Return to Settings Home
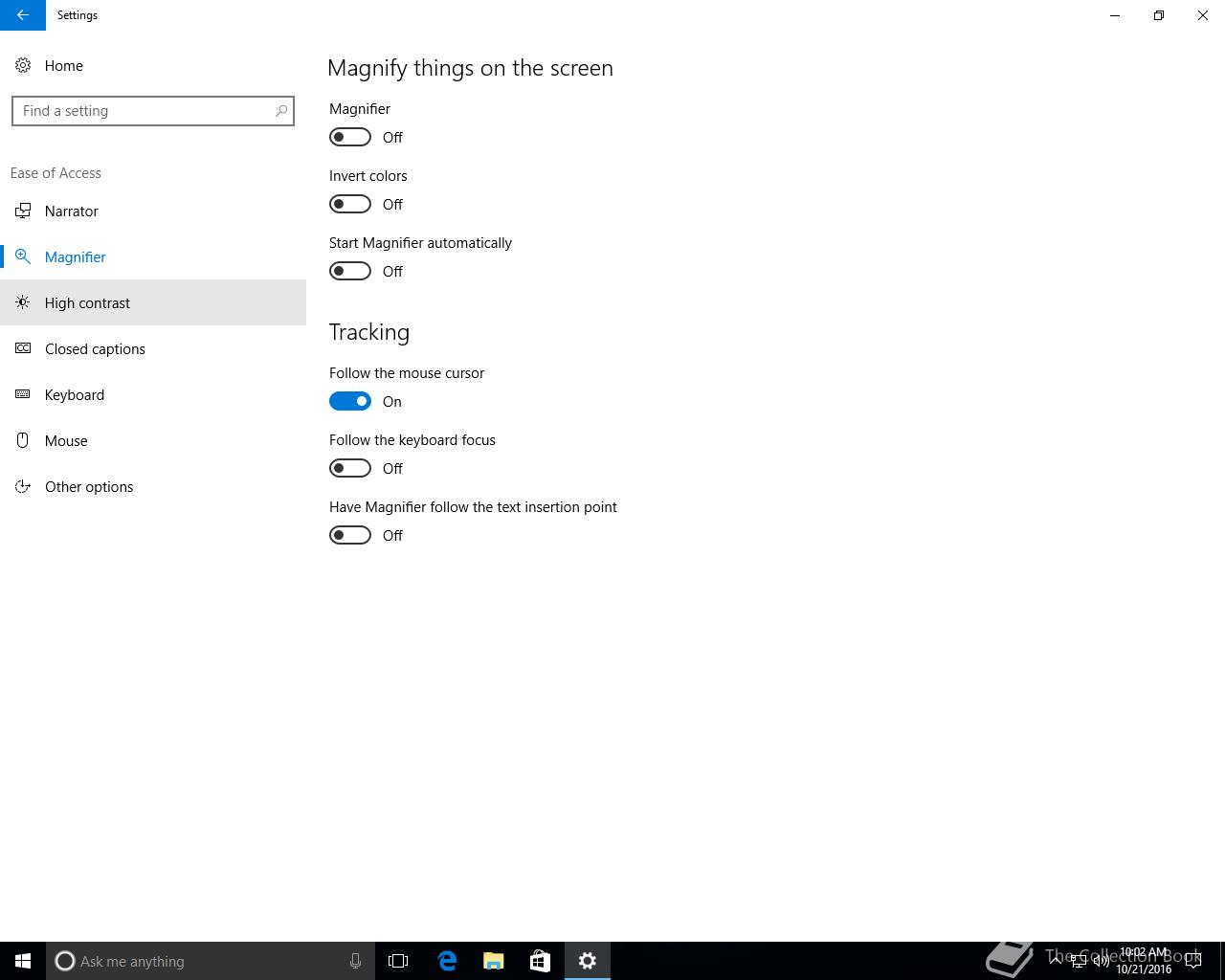Viewport: 1225px width, 980px height. tap(153, 65)
